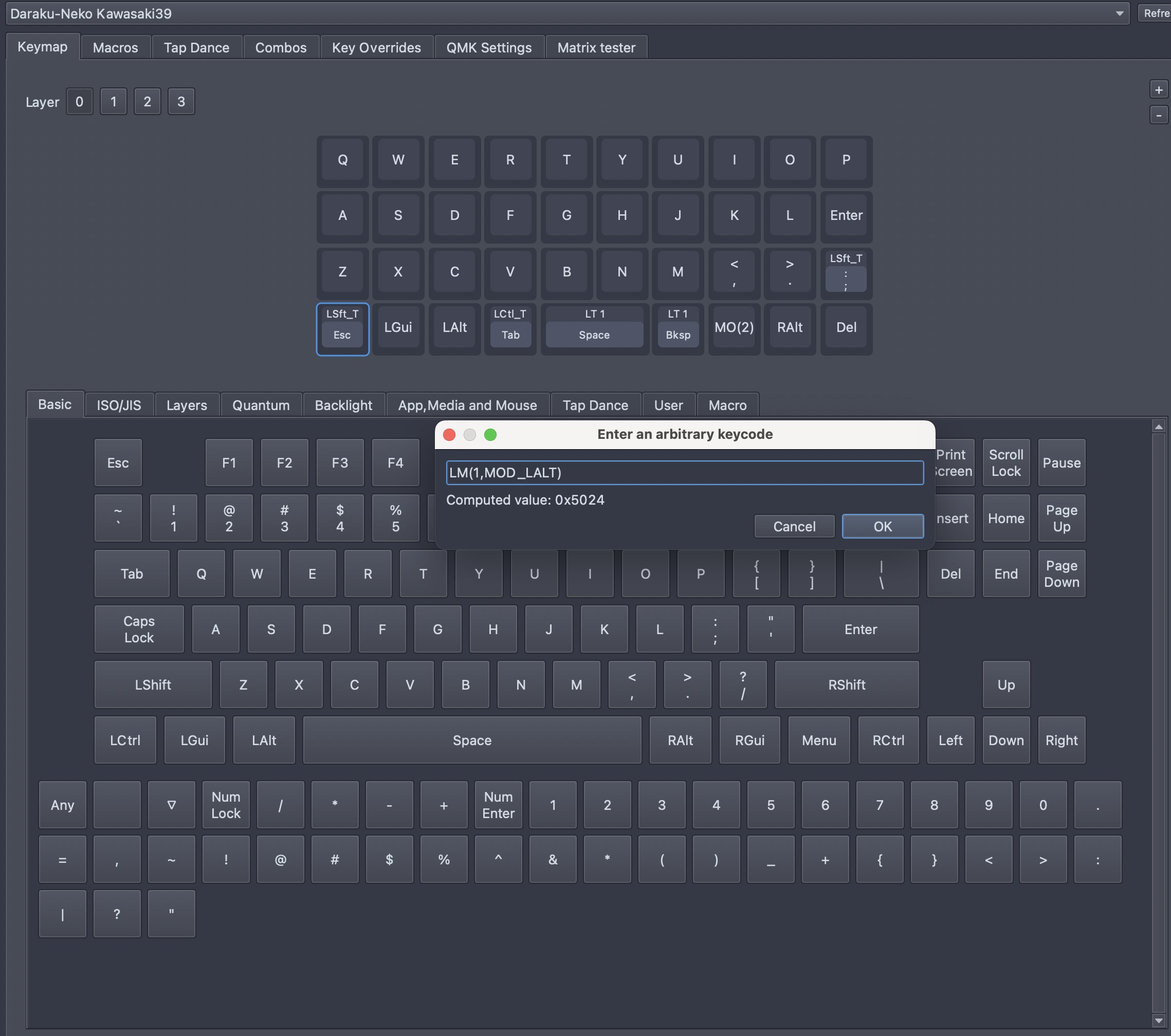Select the LSft_T Esc key on keymap
This screenshot has width=1171, height=1036.
[342, 329]
